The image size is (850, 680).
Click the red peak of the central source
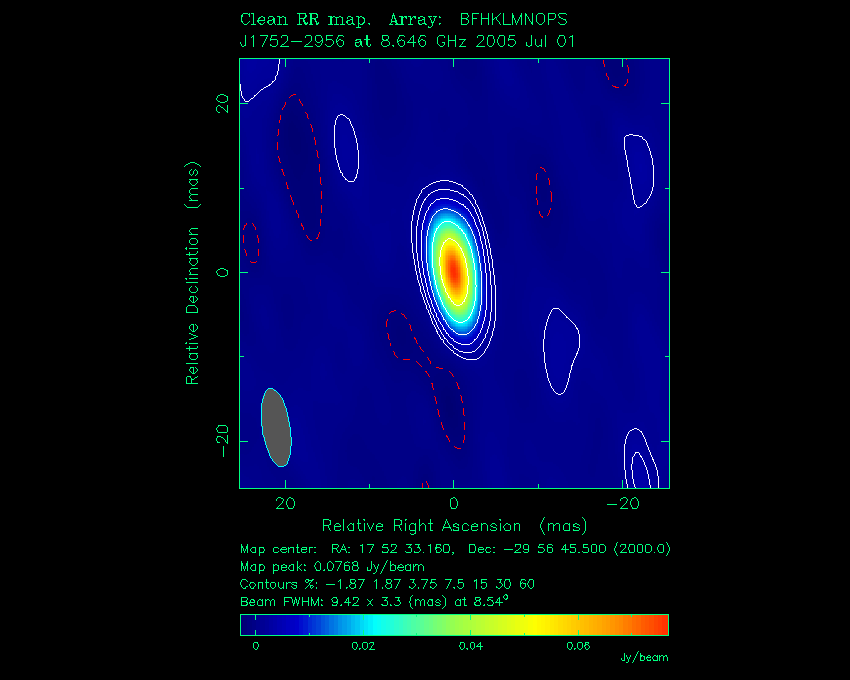pyautogui.click(x=454, y=271)
